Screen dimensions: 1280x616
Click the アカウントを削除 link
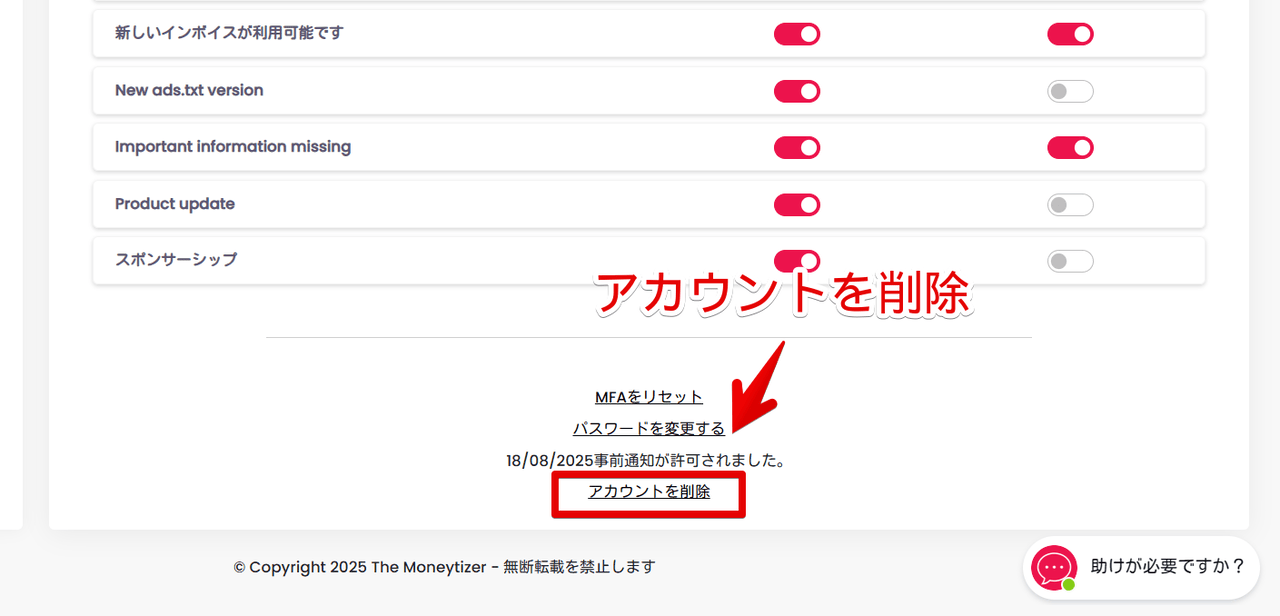tap(649, 492)
